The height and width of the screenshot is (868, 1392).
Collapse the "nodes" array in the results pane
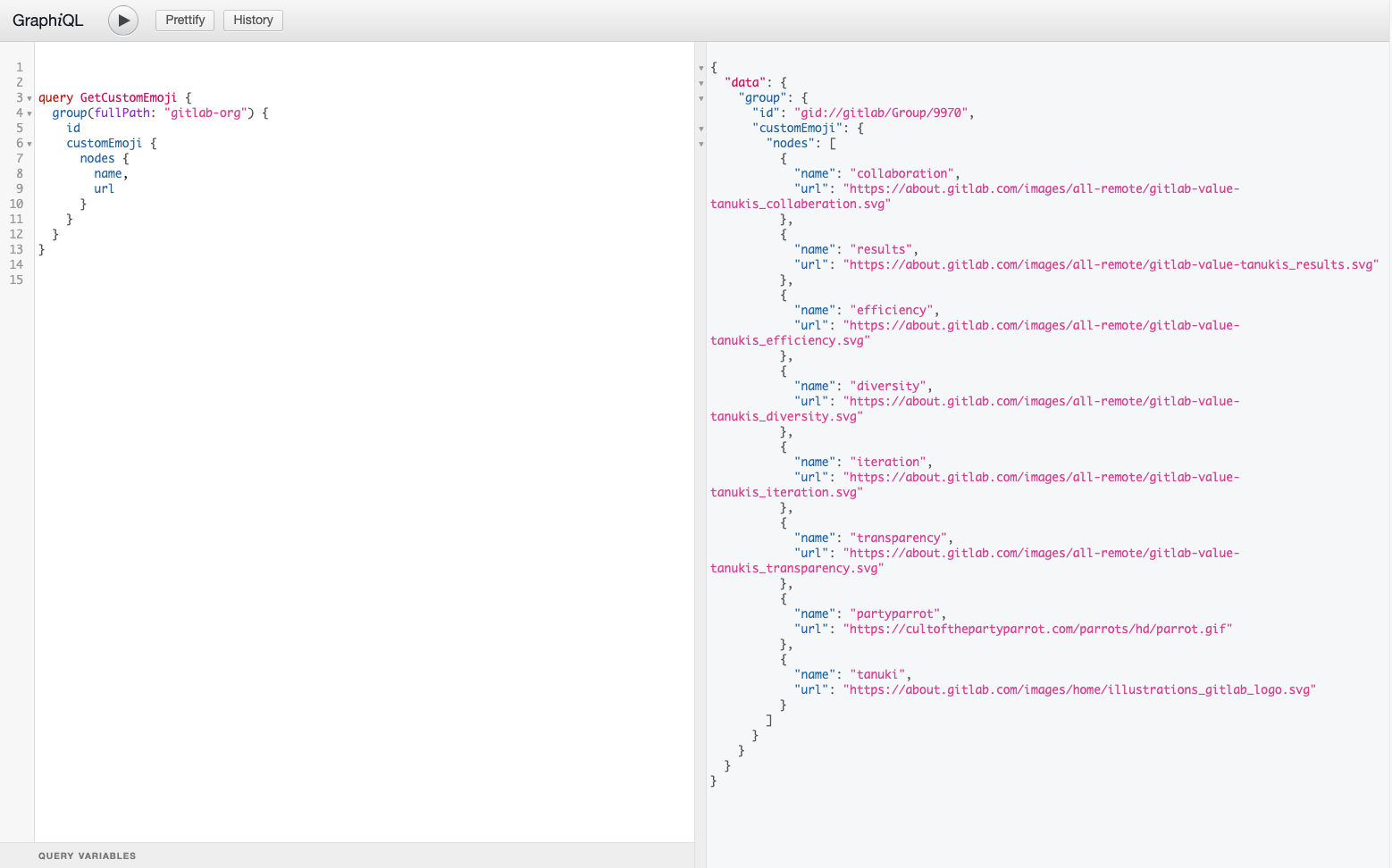tap(700, 144)
